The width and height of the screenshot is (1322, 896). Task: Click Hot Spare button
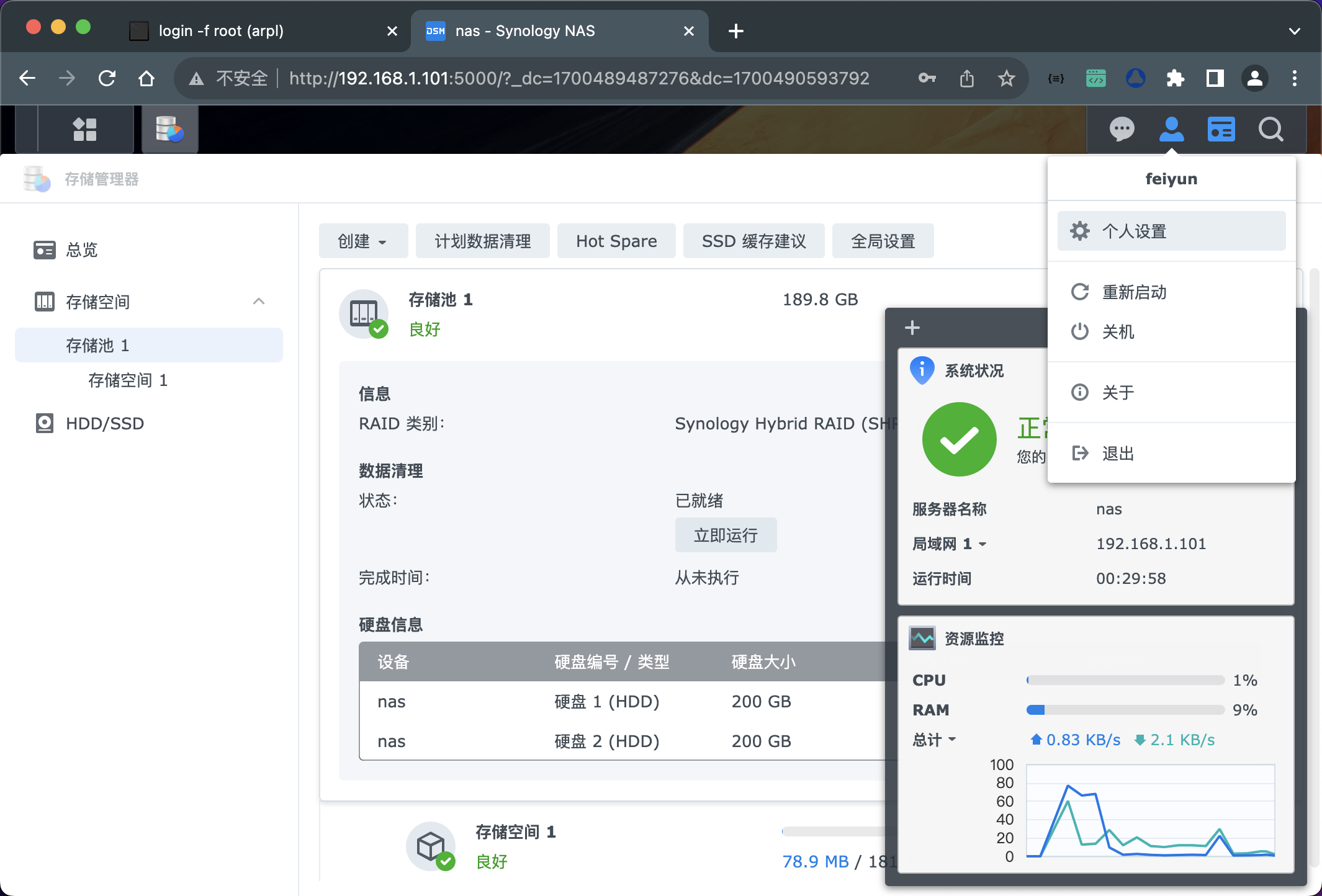coord(616,241)
